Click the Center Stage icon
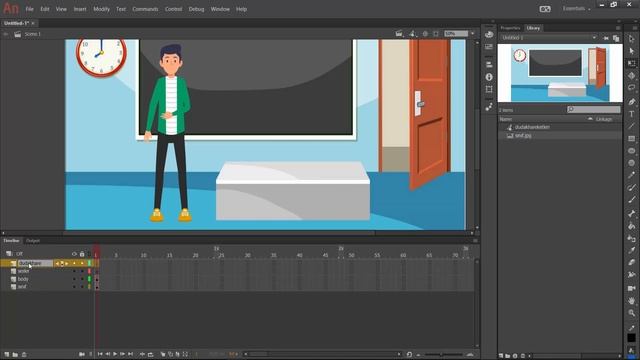 pyautogui.click(x=425, y=34)
